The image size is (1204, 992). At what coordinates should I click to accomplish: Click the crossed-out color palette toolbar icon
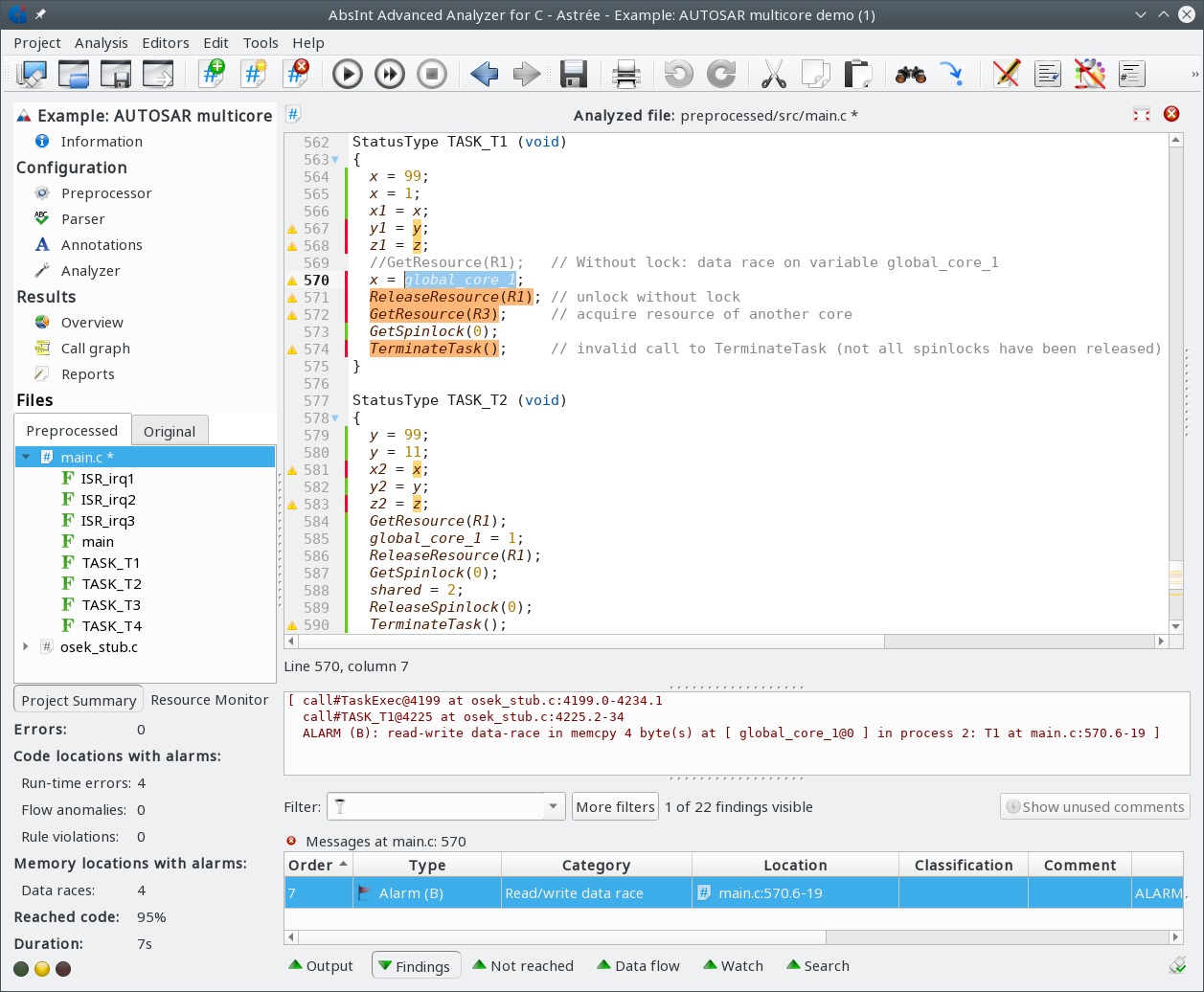click(x=1090, y=74)
